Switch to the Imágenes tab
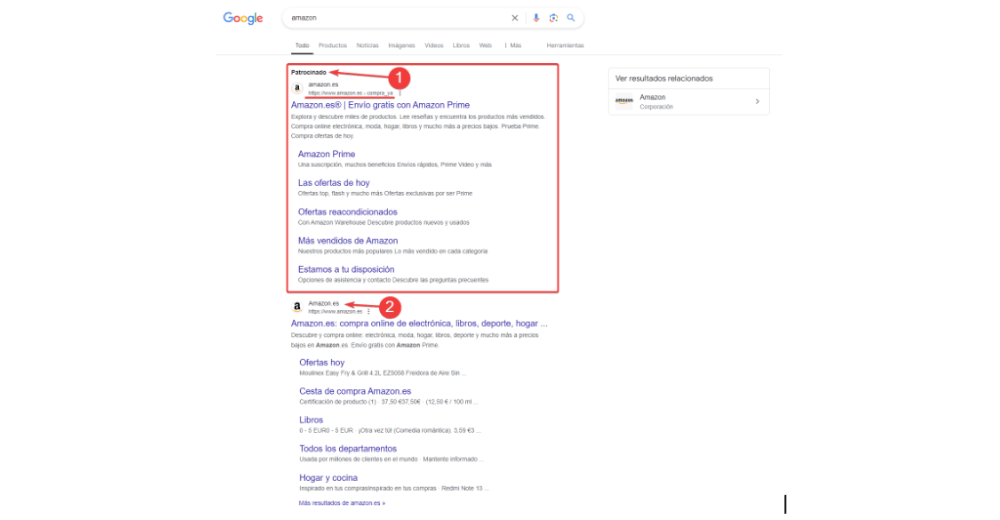The height and width of the screenshot is (520, 1000). click(402, 46)
